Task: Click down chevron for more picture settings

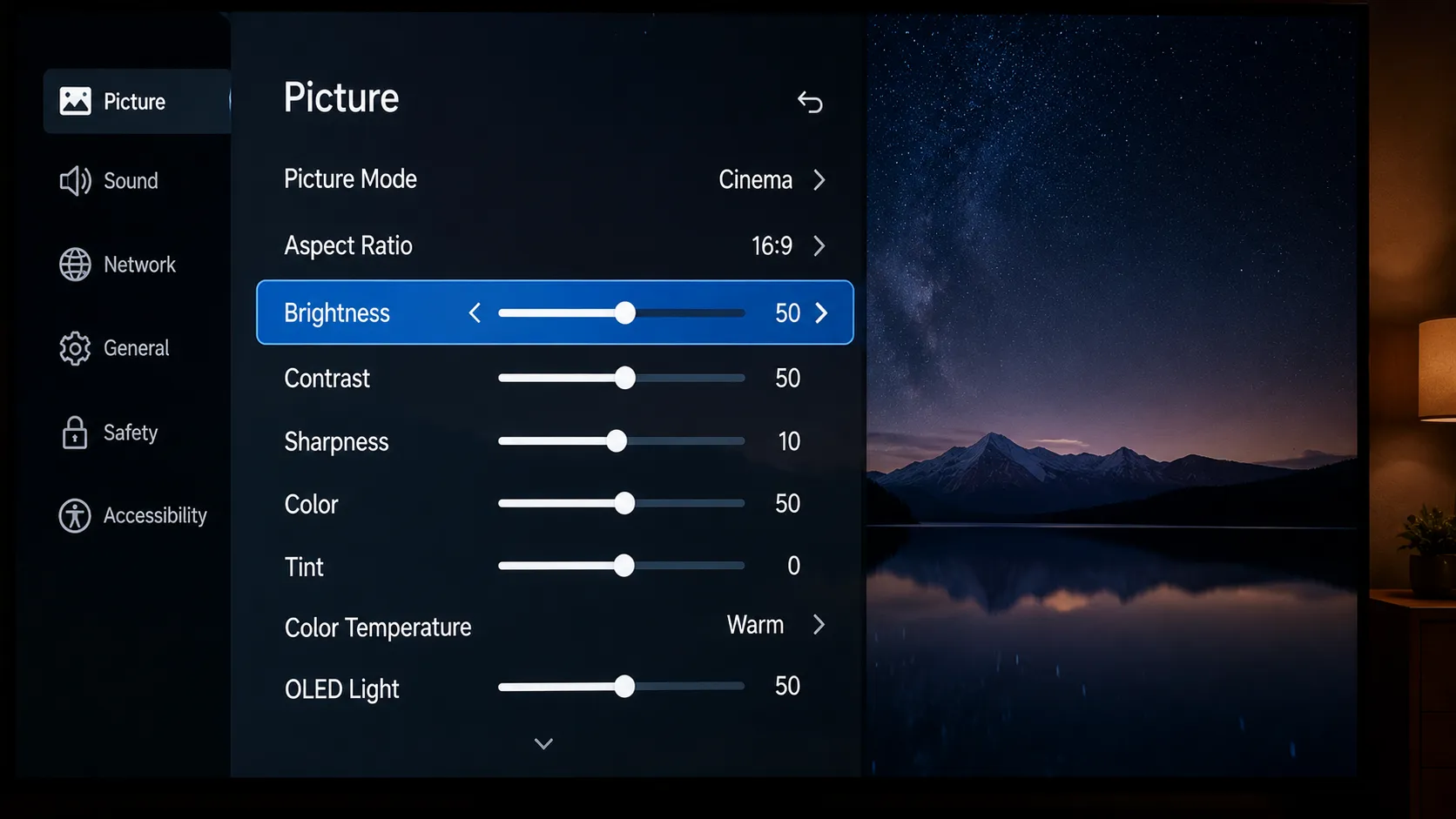Action: point(543,744)
